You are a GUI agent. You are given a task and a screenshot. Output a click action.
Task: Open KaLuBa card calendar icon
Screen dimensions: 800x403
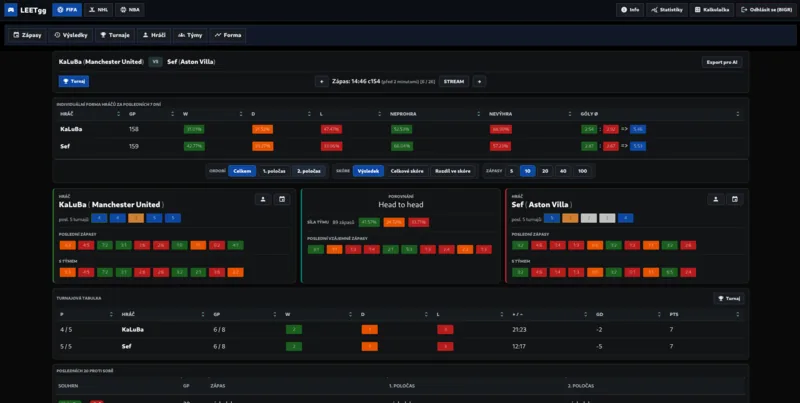click(x=282, y=199)
